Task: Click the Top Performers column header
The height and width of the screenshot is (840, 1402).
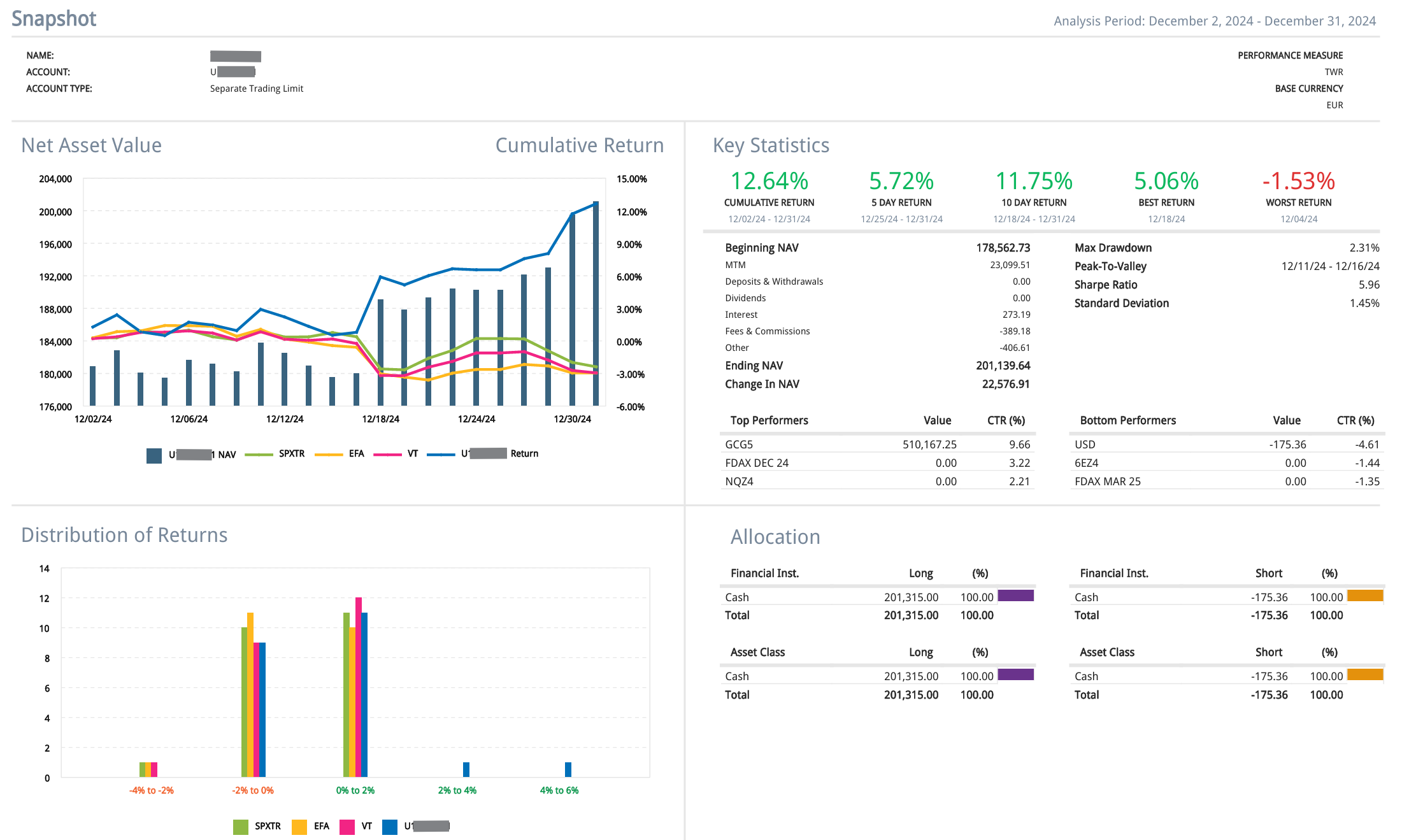Action: coord(769,420)
